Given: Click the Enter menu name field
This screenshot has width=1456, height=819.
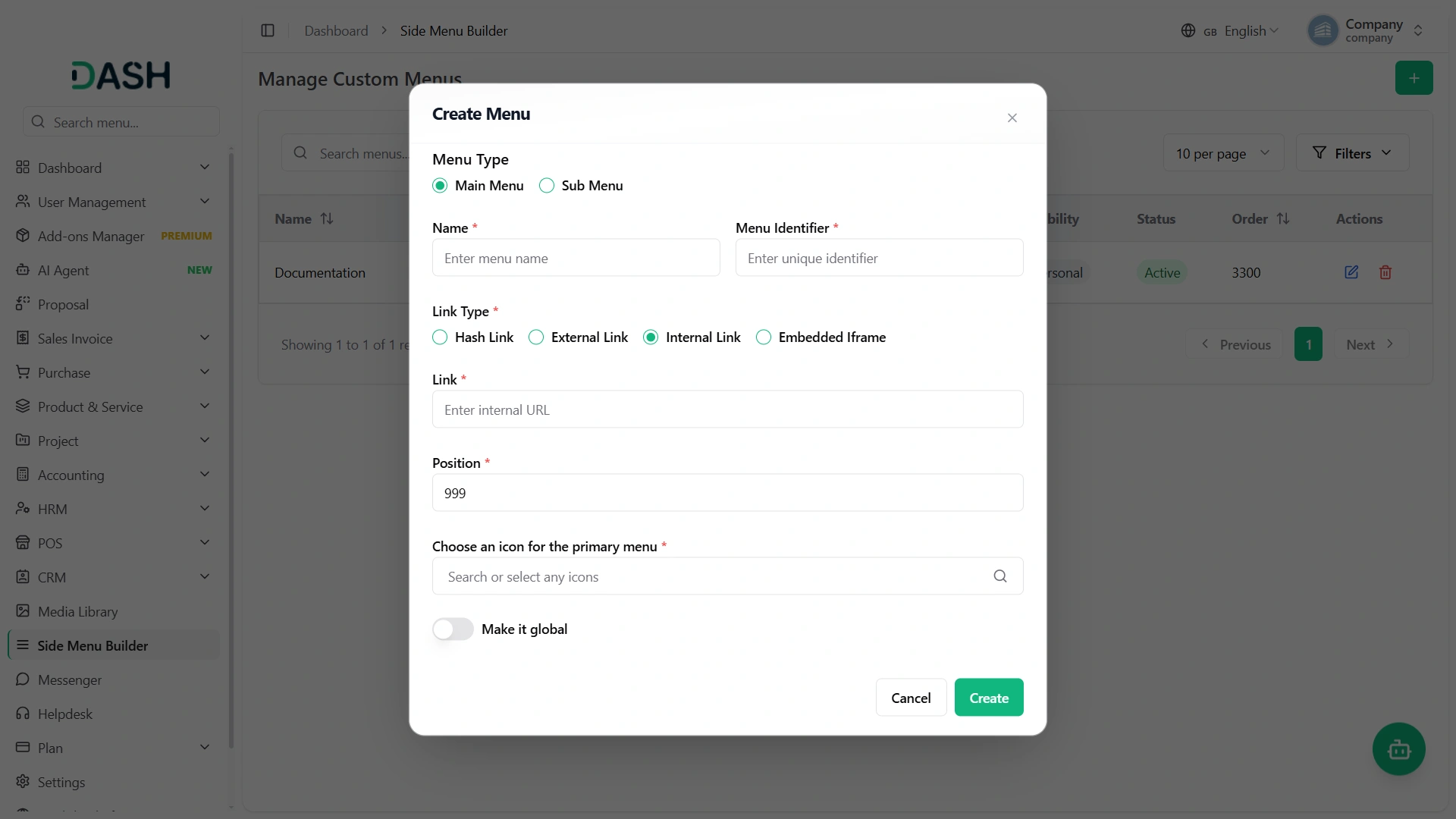Looking at the screenshot, I should click(576, 258).
